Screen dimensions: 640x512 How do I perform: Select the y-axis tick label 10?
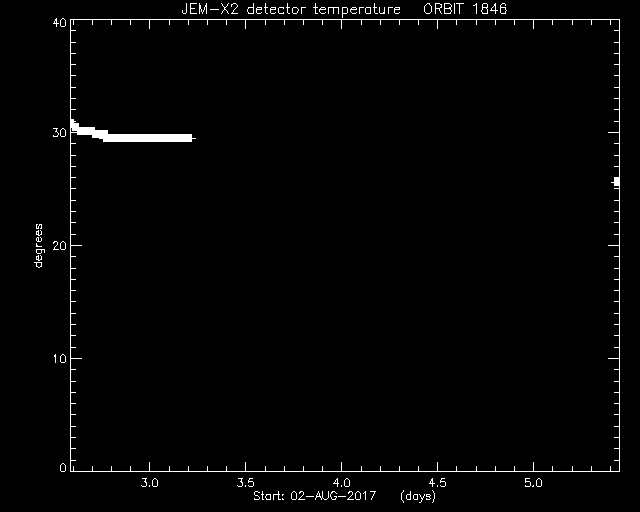(60, 358)
